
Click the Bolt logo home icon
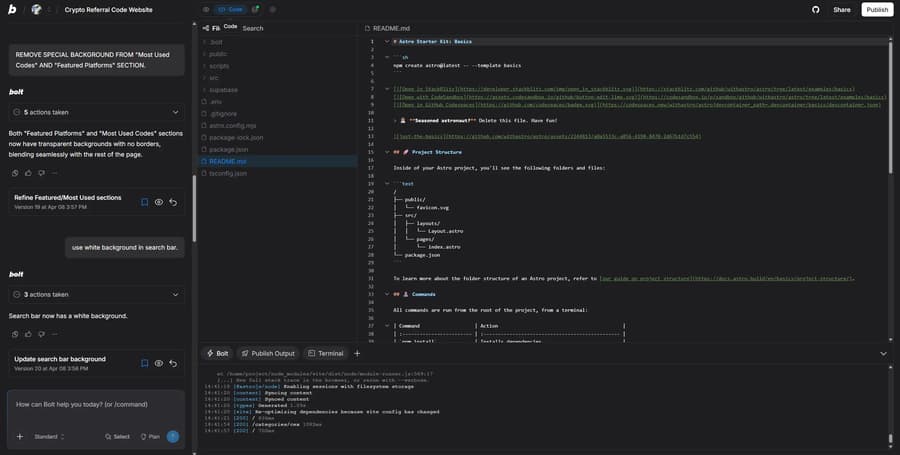coord(11,9)
